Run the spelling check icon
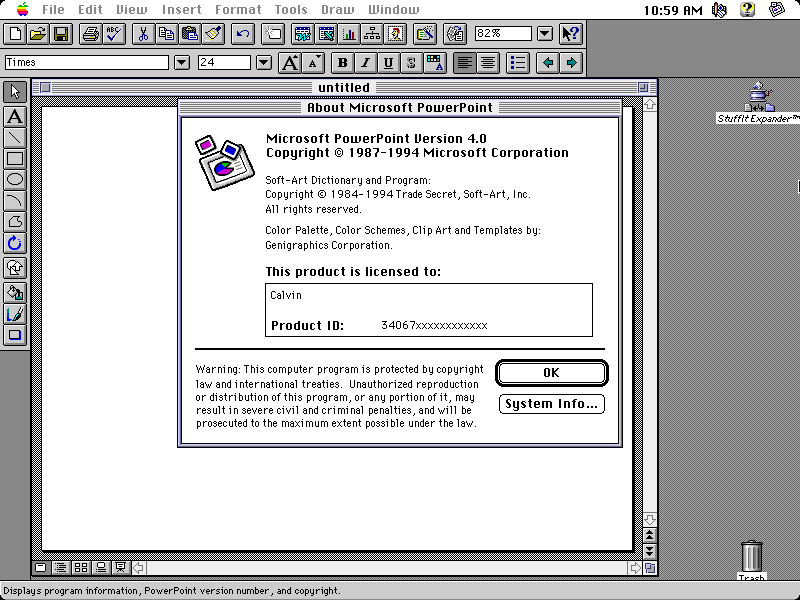The image size is (800, 600). point(114,34)
